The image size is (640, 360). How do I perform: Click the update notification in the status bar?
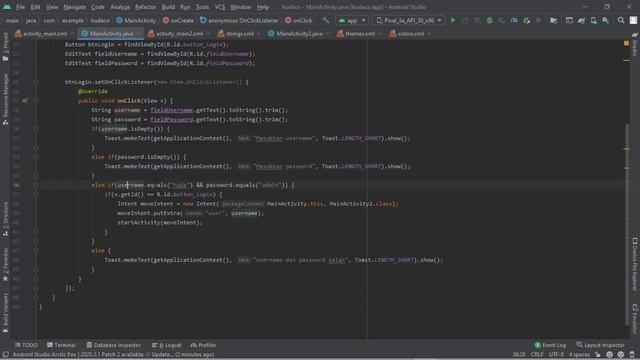tap(113, 355)
